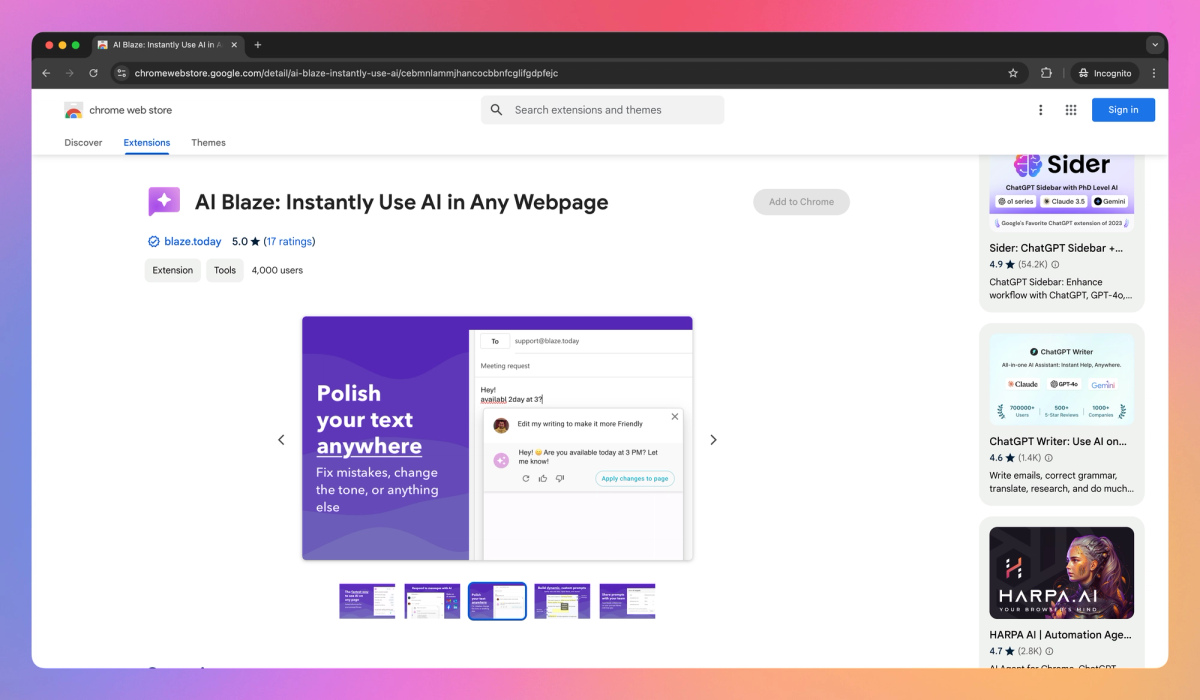This screenshot has height=700, width=1200.
Task: Click the Incognito indicator
Action: 1105,73
